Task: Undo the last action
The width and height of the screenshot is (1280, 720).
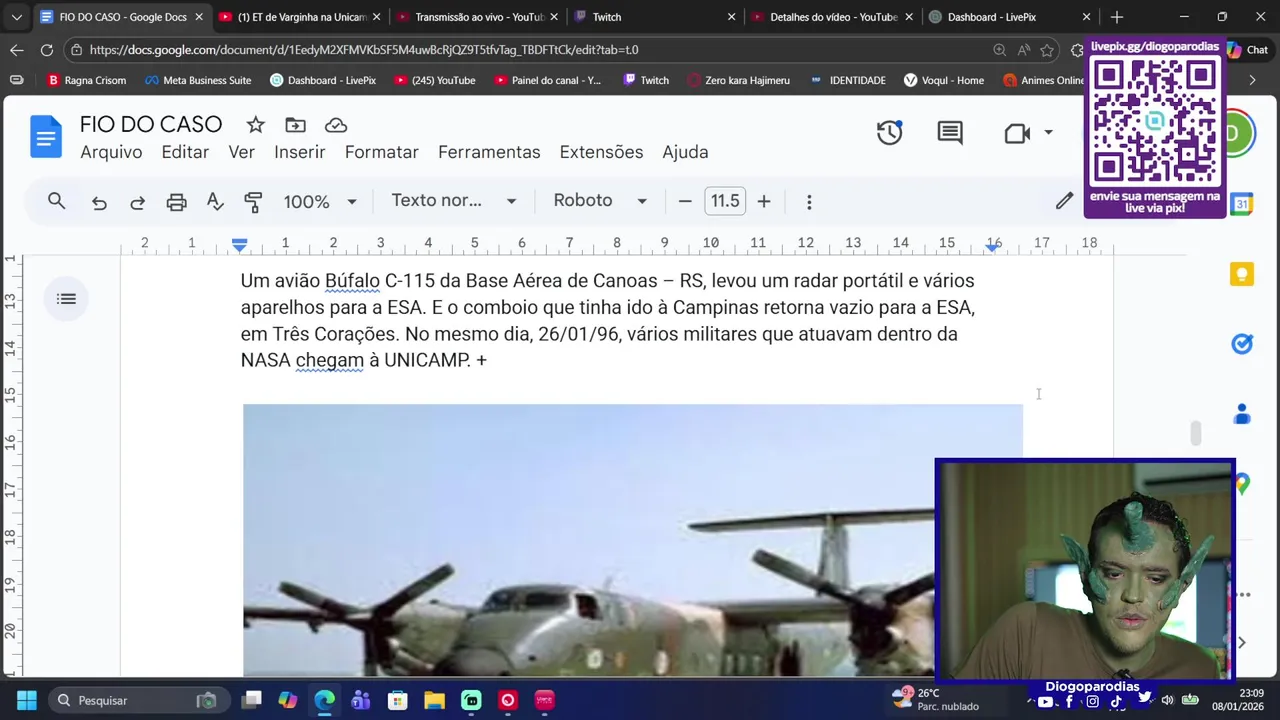Action: click(99, 202)
